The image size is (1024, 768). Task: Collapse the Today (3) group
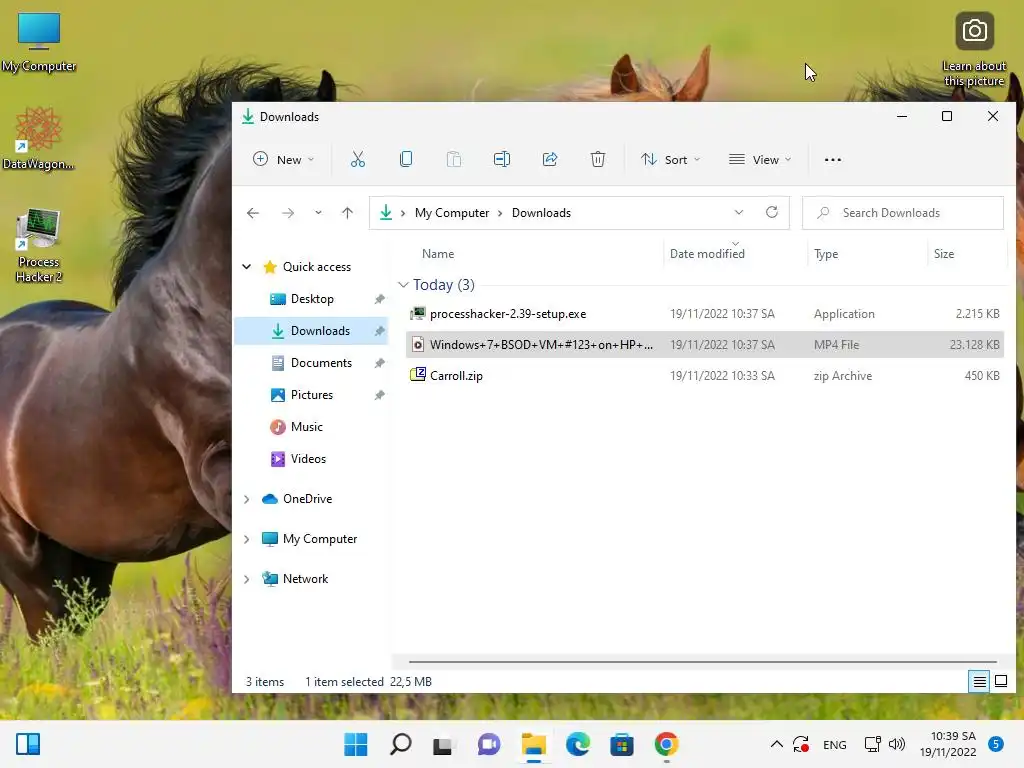(x=404, y=285)
